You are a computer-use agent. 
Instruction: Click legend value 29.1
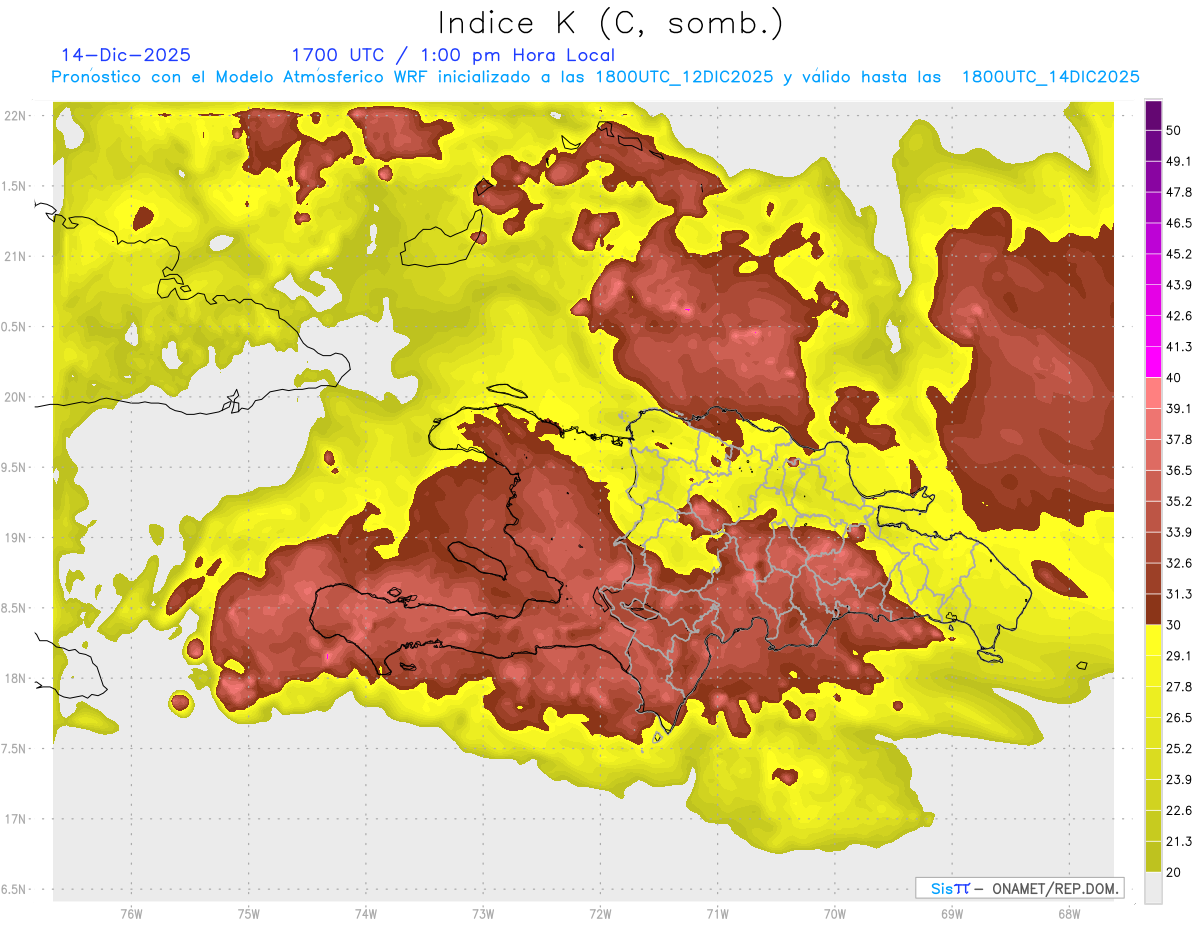click(x=1178, y=656)
